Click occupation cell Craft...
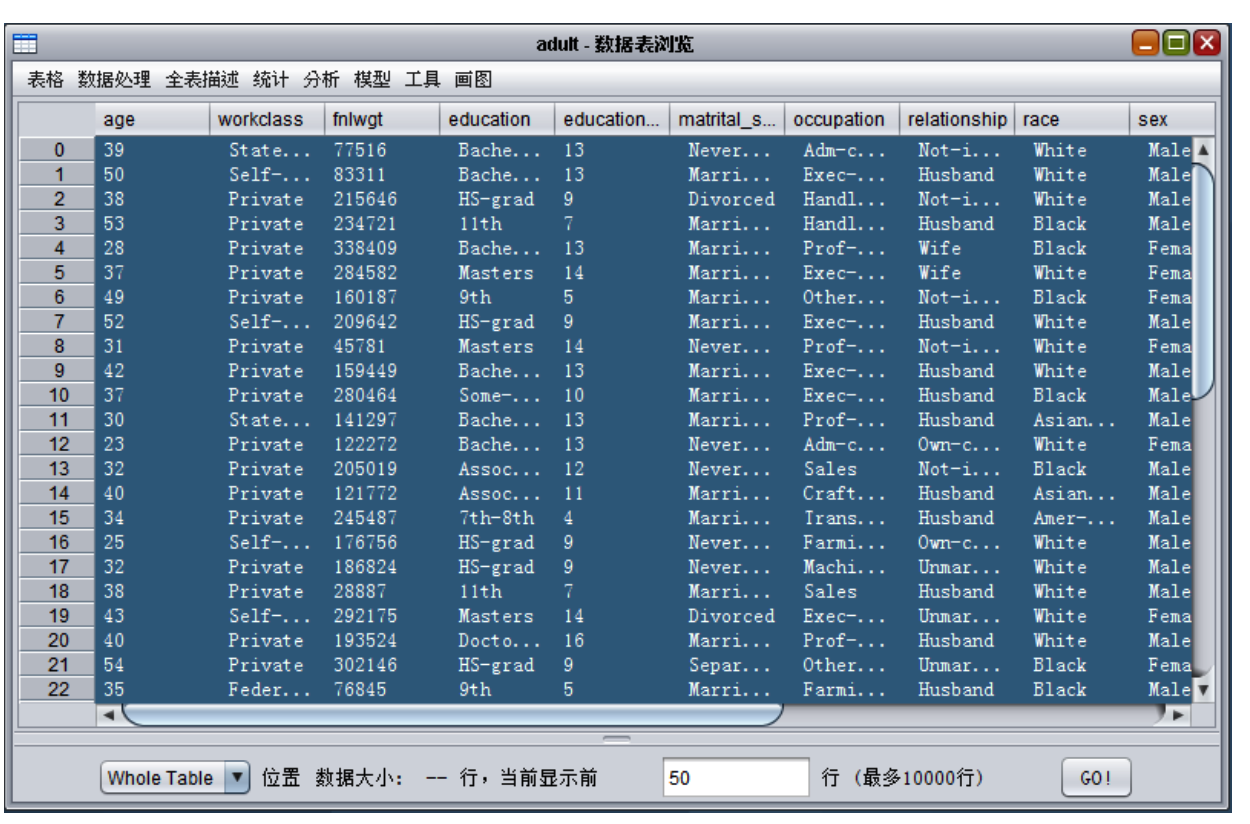The width and height of the screenshot is (1250, 824). 844,493
